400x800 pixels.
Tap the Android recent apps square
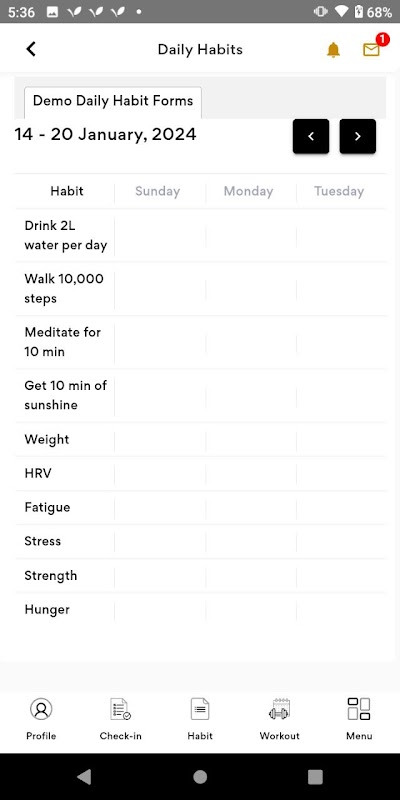(x=315, y=777)
